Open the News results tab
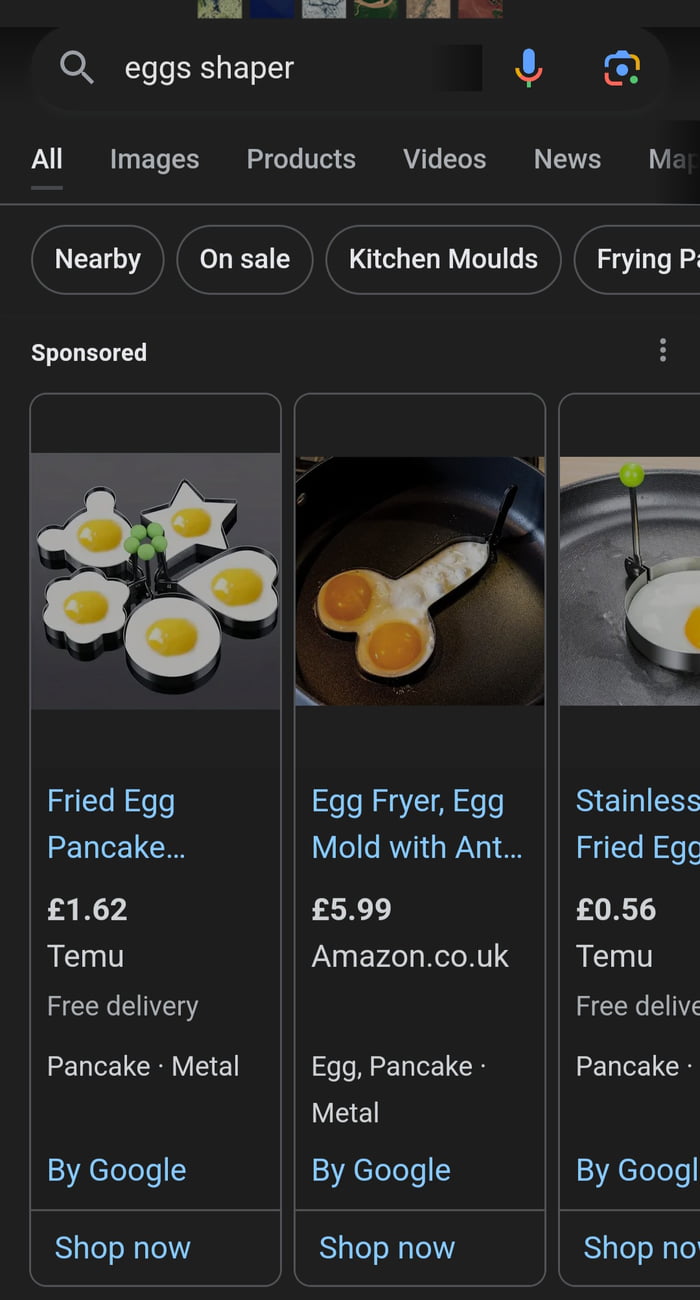Viewport: 700px width, 1300px height. pos(567,158)
